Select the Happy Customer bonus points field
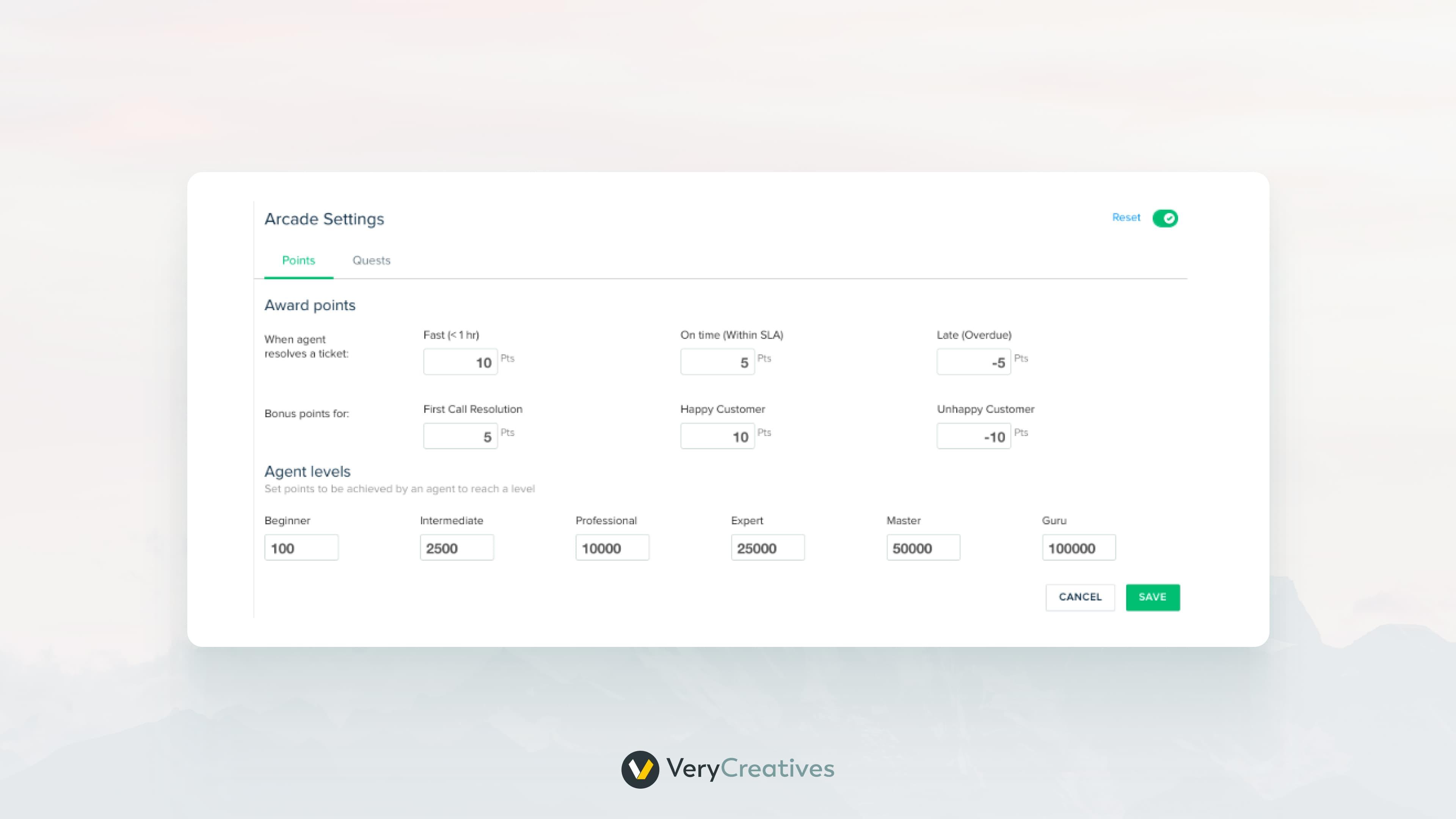 point(717,436)
